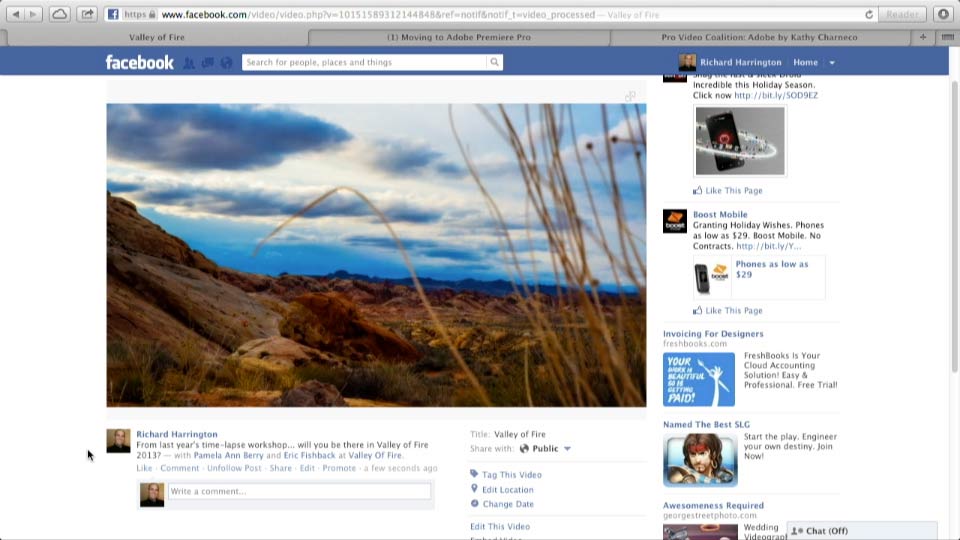Focus the Facebook search field

[x=364, y=62]
